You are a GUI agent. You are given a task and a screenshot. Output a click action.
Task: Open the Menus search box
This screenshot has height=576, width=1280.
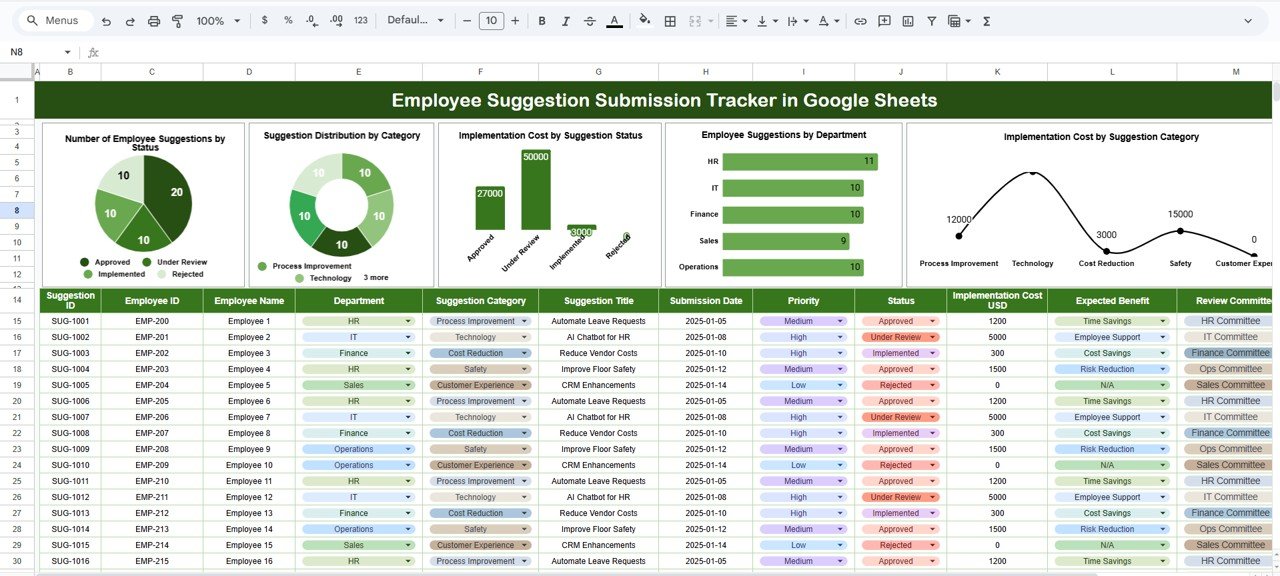(x=53, y=20)
